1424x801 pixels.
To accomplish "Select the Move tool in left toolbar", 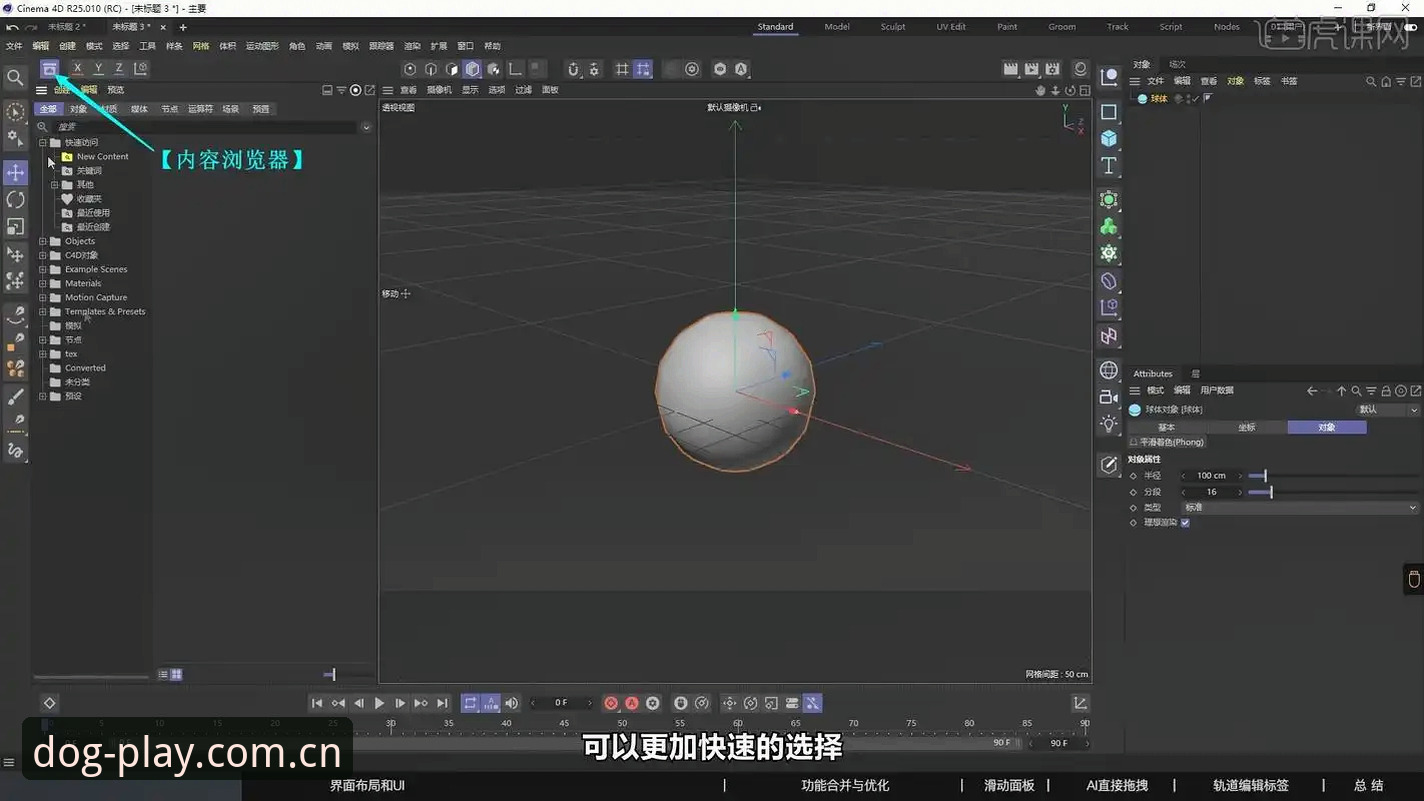I will click(16, 173).
